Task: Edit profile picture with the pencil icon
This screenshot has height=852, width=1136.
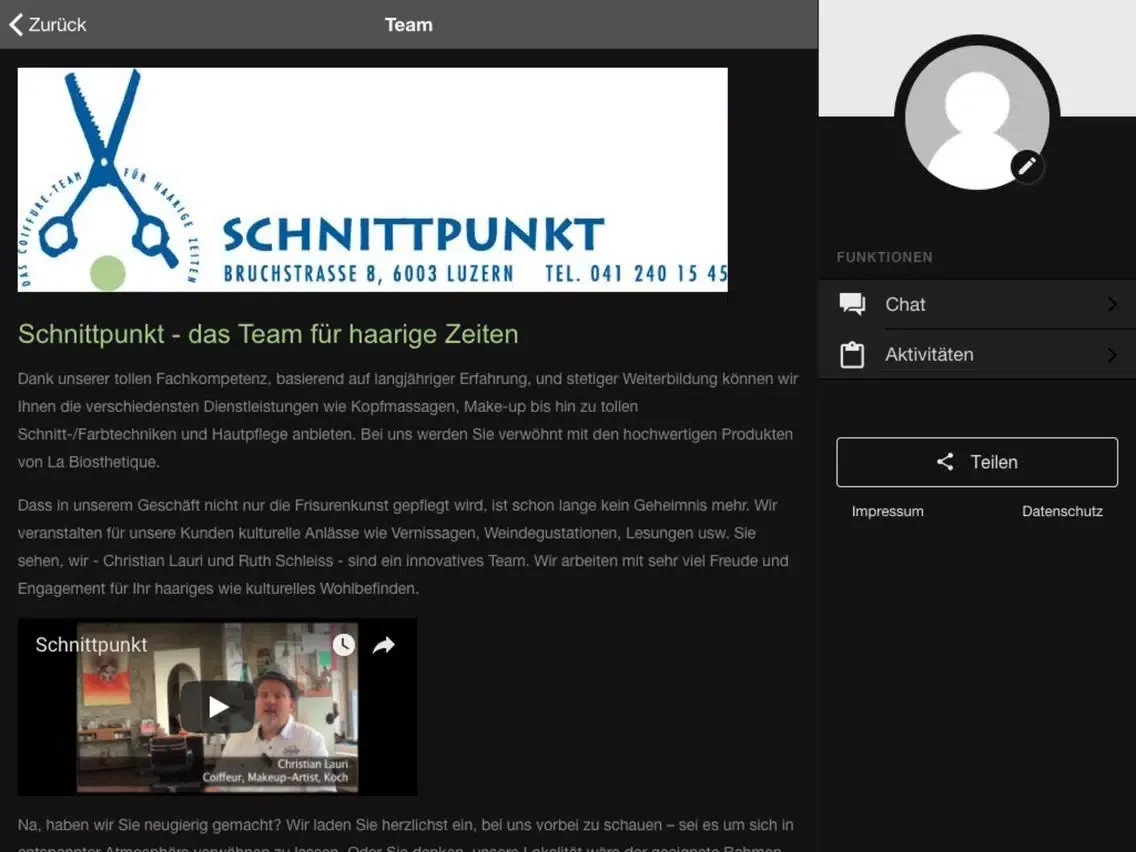Action: [x=1027, y=167]
